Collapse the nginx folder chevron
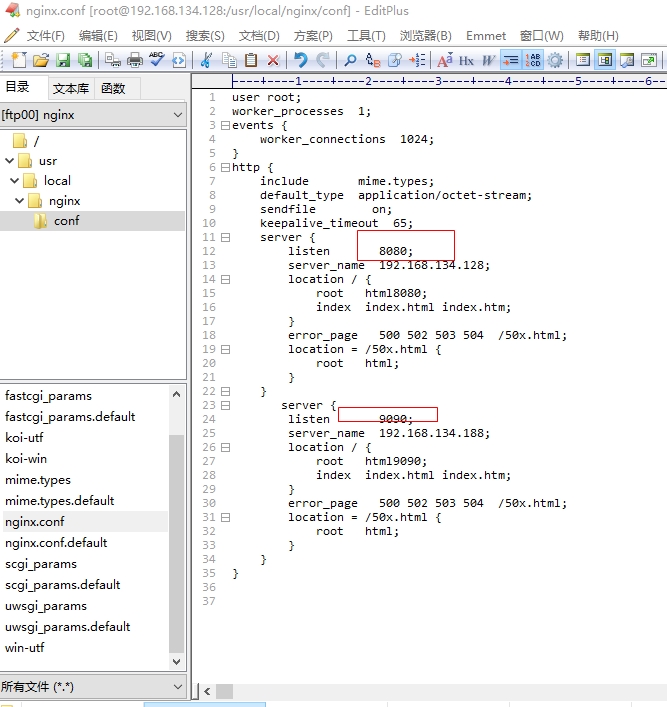 tap(19, 200)
